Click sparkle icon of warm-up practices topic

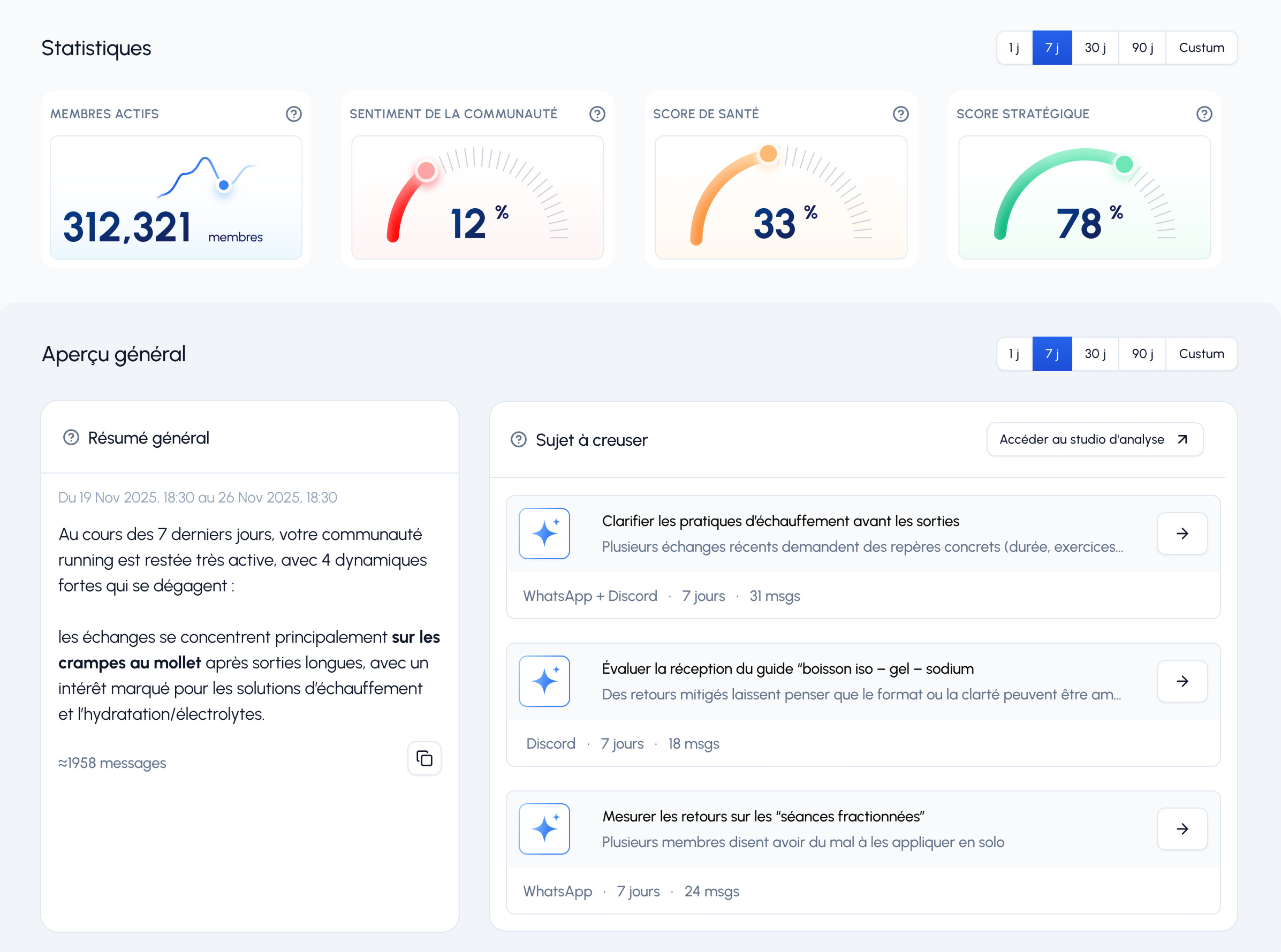(544, 533)
